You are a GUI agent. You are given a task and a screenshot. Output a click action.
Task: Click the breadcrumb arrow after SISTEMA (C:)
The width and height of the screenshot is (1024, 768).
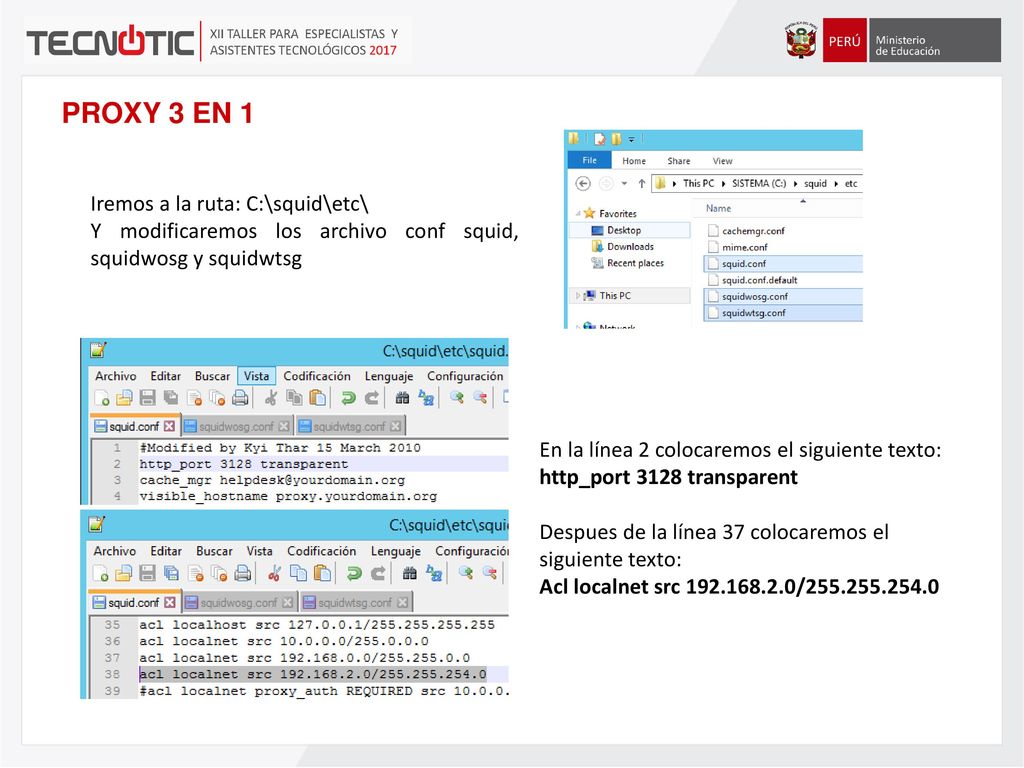795,184
